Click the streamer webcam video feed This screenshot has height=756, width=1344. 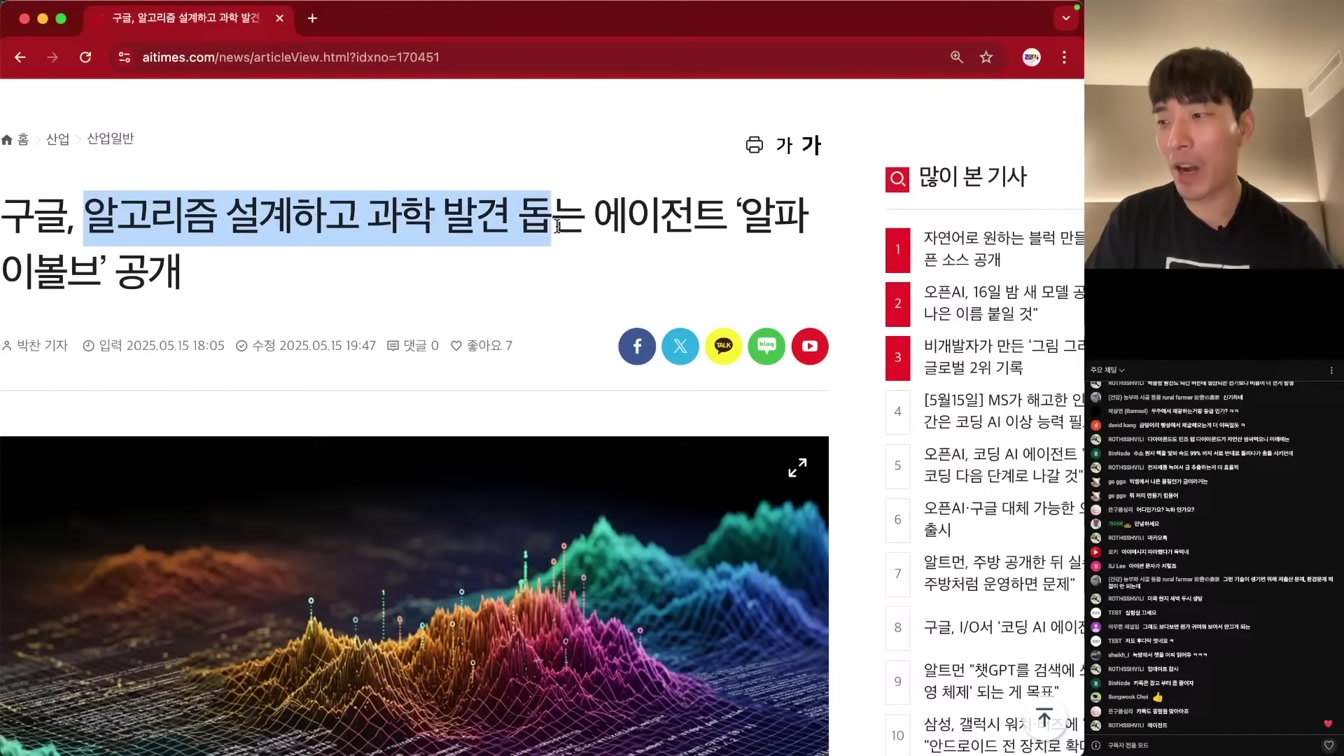pyautogui.click(x=1214, y=134)
